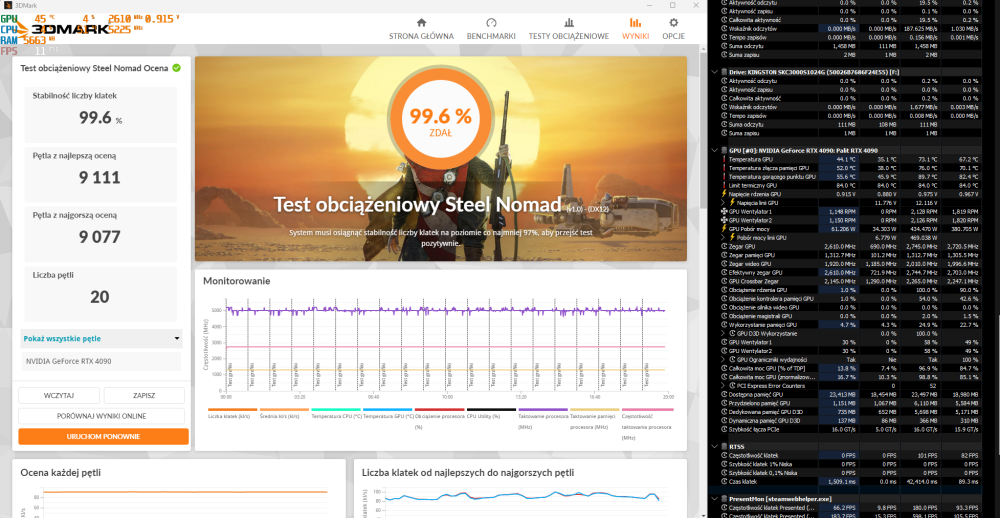Open Benchmarki via the gauge icon
1000x518 pixels.
point(491,22)
